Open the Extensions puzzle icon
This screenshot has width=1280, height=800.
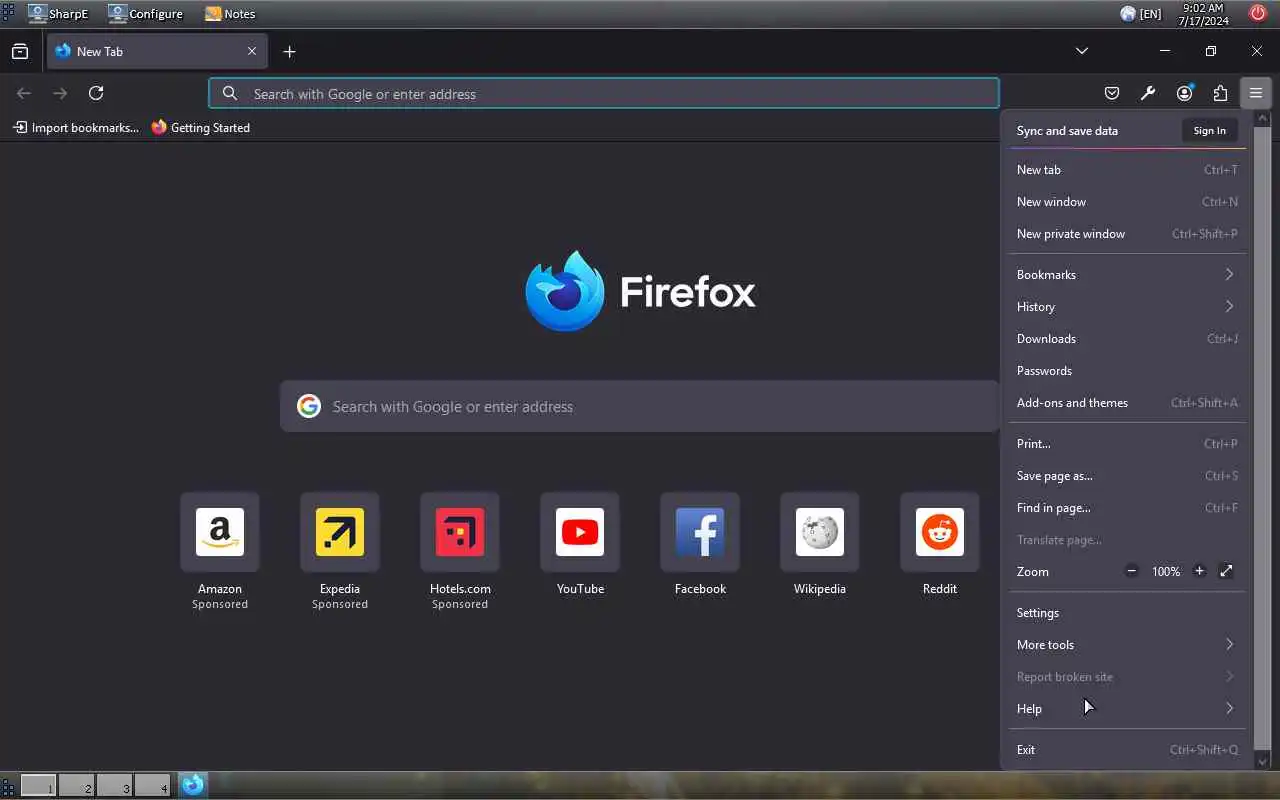pos(1220,93)
